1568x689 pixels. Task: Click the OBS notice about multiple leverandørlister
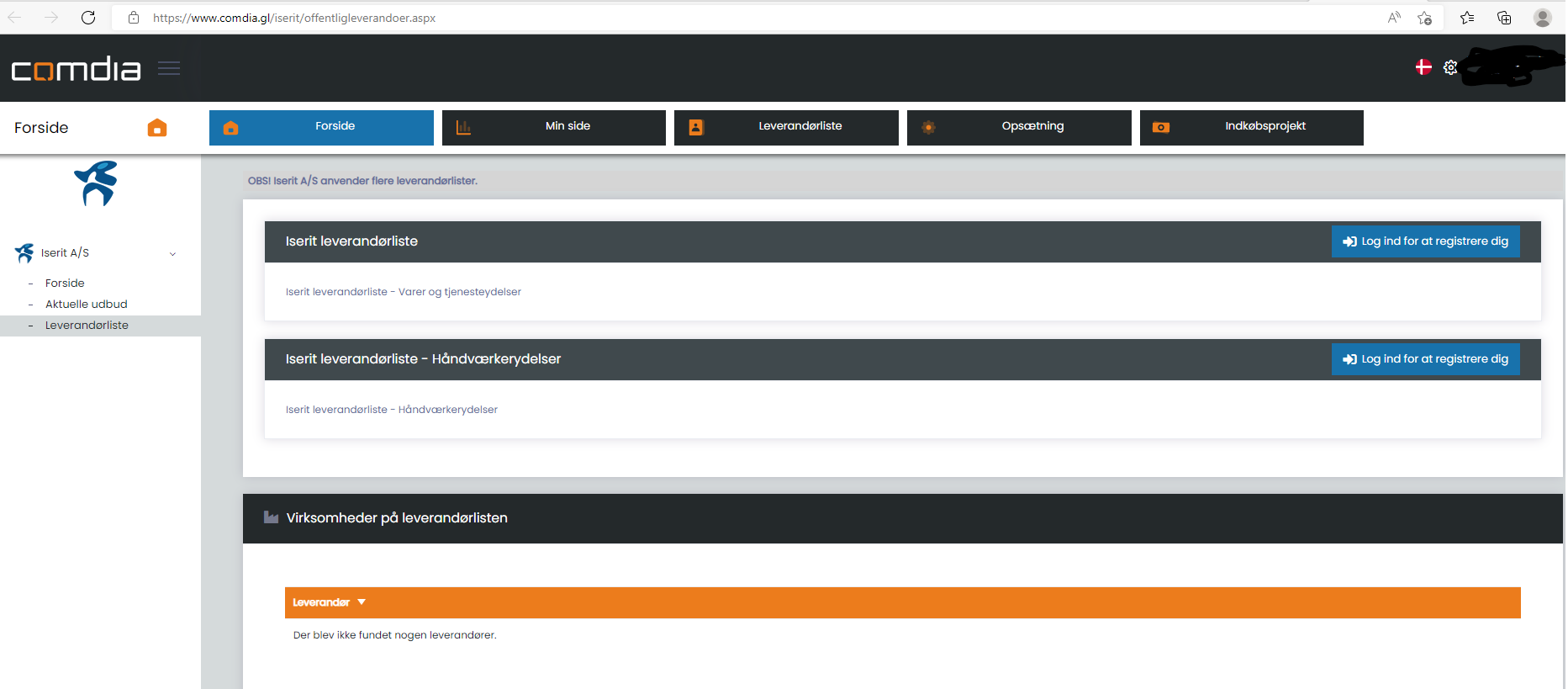click(x=362, y=181)
